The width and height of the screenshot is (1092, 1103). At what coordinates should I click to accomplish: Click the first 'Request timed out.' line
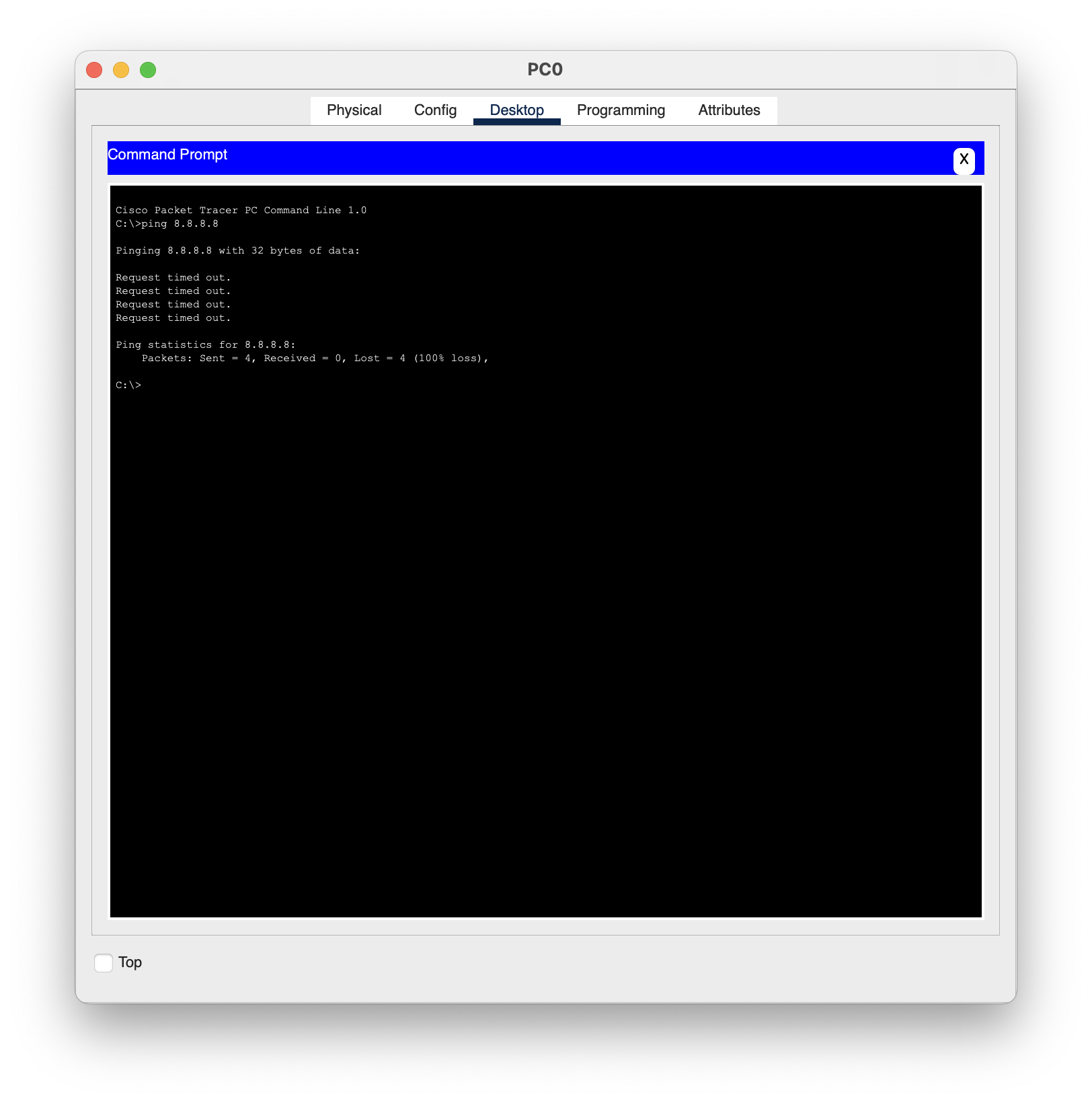(173, 278)
